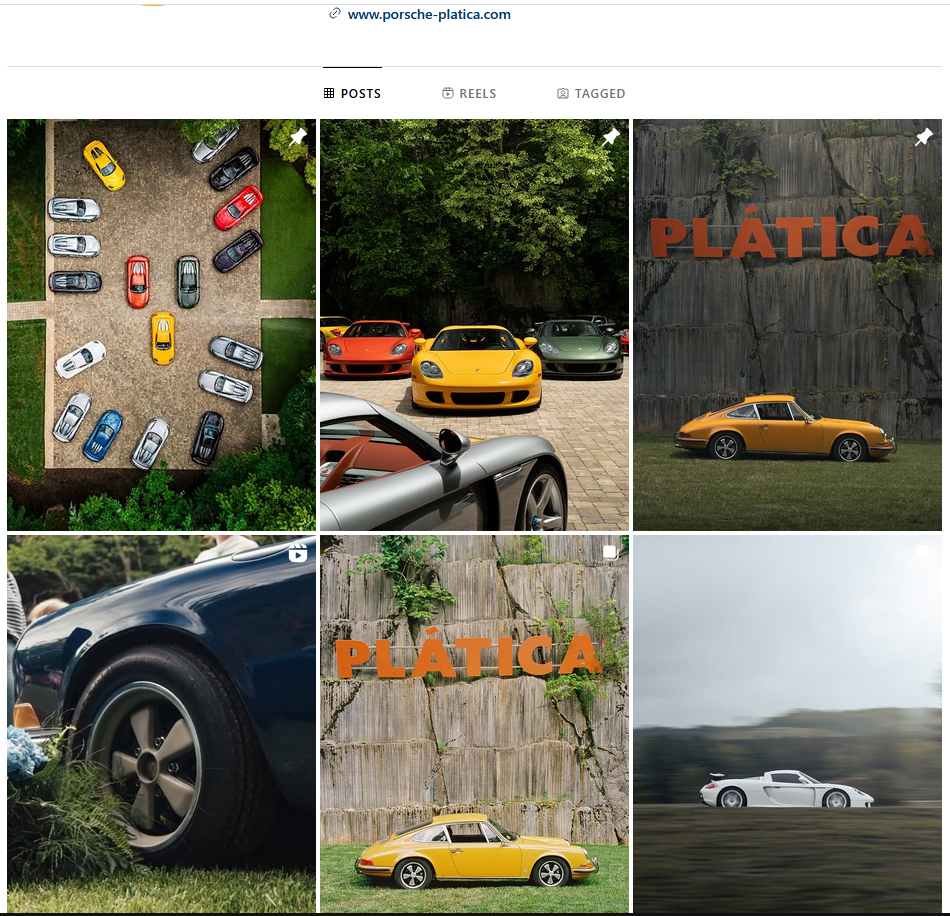
Task: Switch to the POSTS tab
Action: [352, 93]
